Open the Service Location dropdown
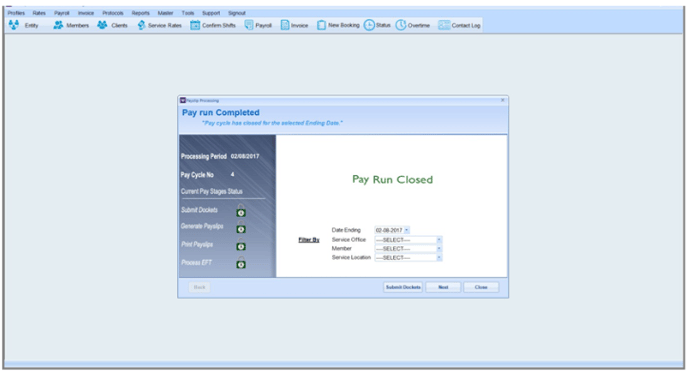The image size is (688, 371). coord(439,258)
